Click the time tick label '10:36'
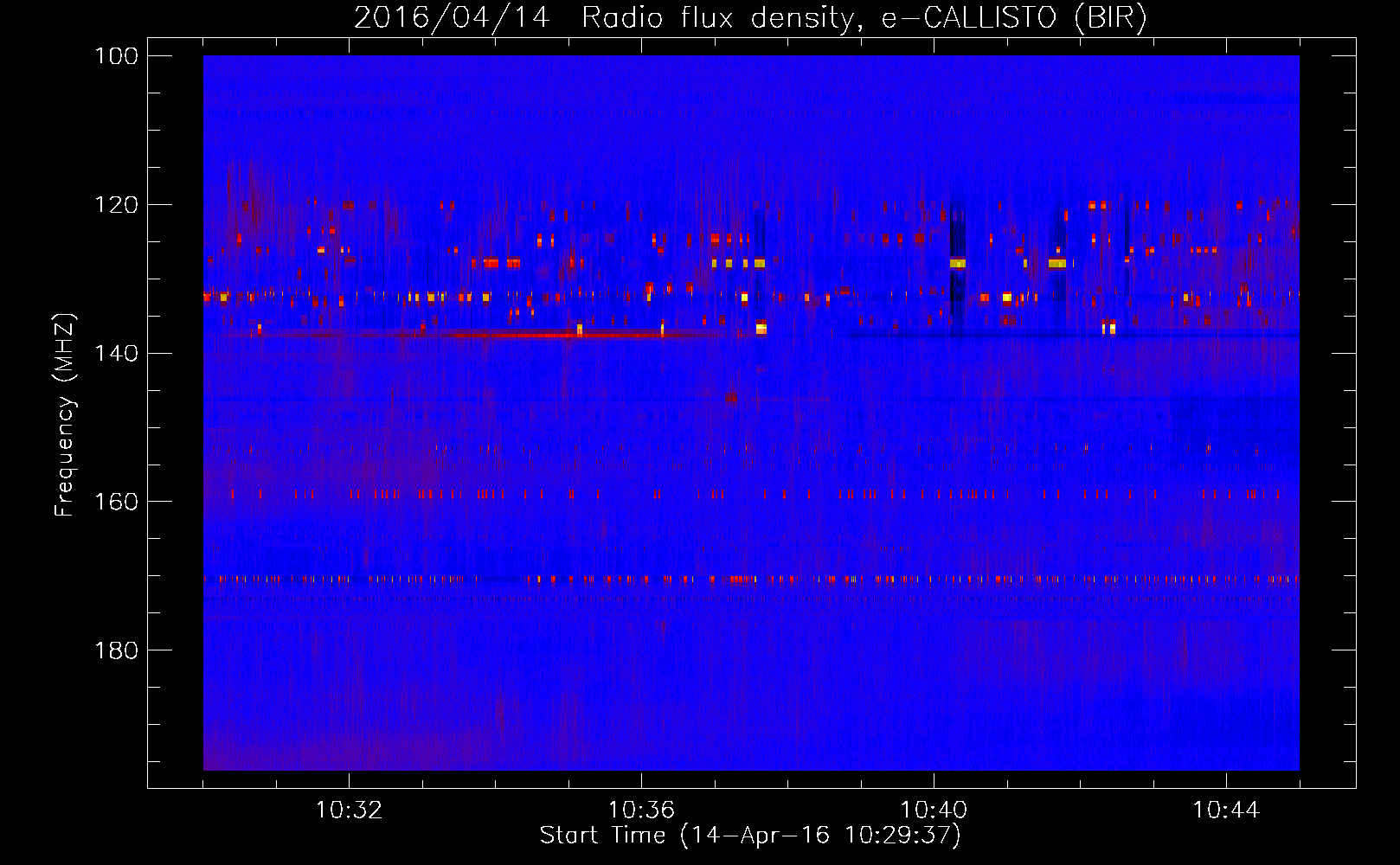This screenshot has height=865, width=1400. 641,811
